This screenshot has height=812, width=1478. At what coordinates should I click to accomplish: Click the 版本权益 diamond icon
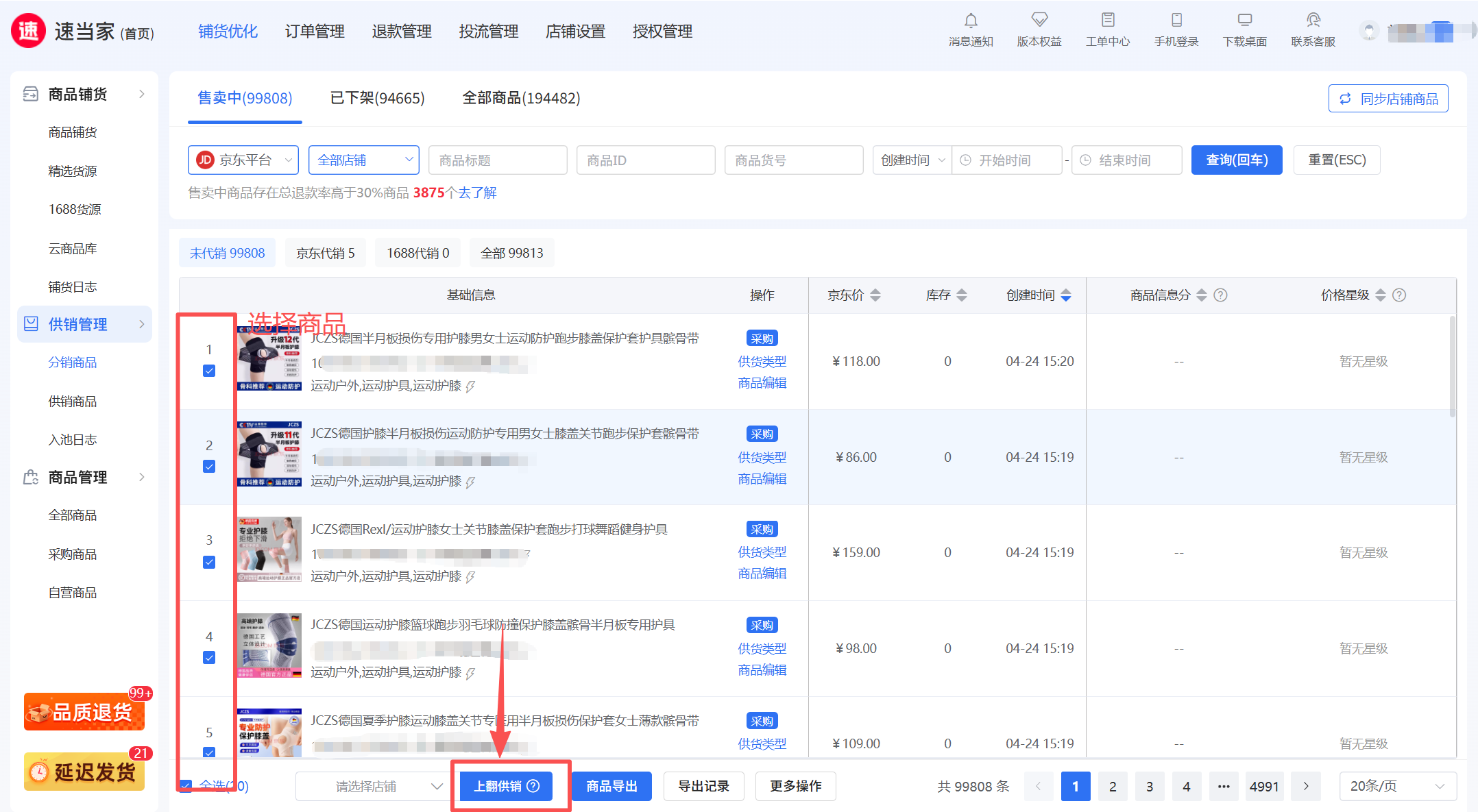[1039, 20]
